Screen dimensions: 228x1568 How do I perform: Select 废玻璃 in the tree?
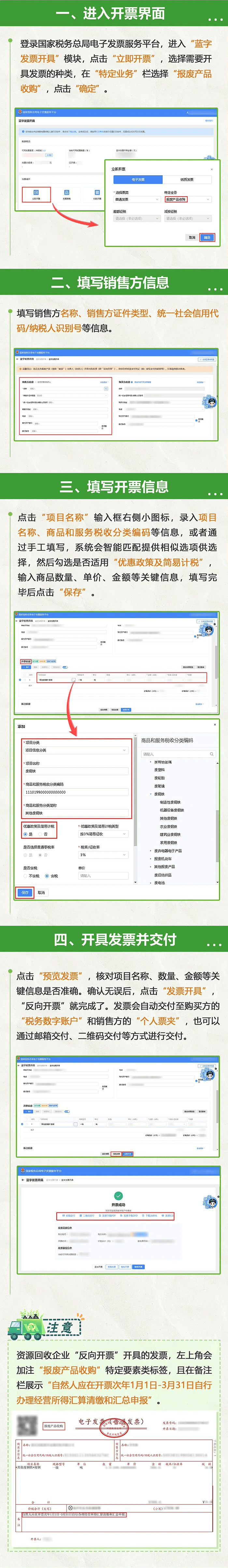pyautogui.click(x=159, y=786)
